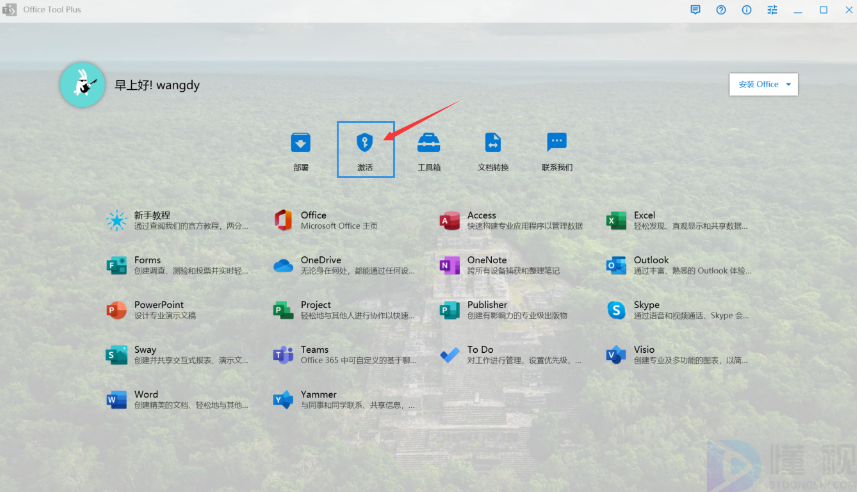Open the 联系我们 chat bubble icon
This screenshot has height=492, width=857.
pos(556,142)
